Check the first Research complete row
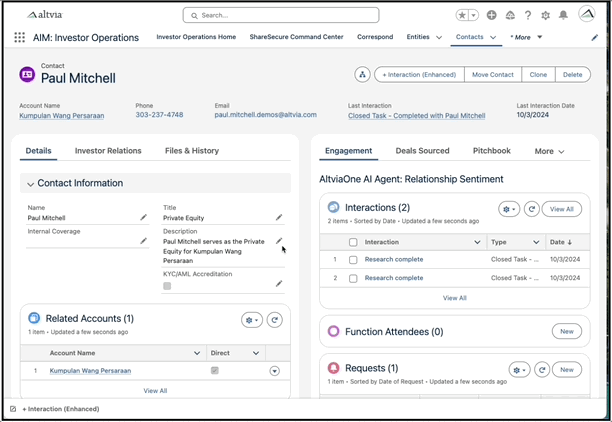 pyautogui.click(x=353, y=259)
